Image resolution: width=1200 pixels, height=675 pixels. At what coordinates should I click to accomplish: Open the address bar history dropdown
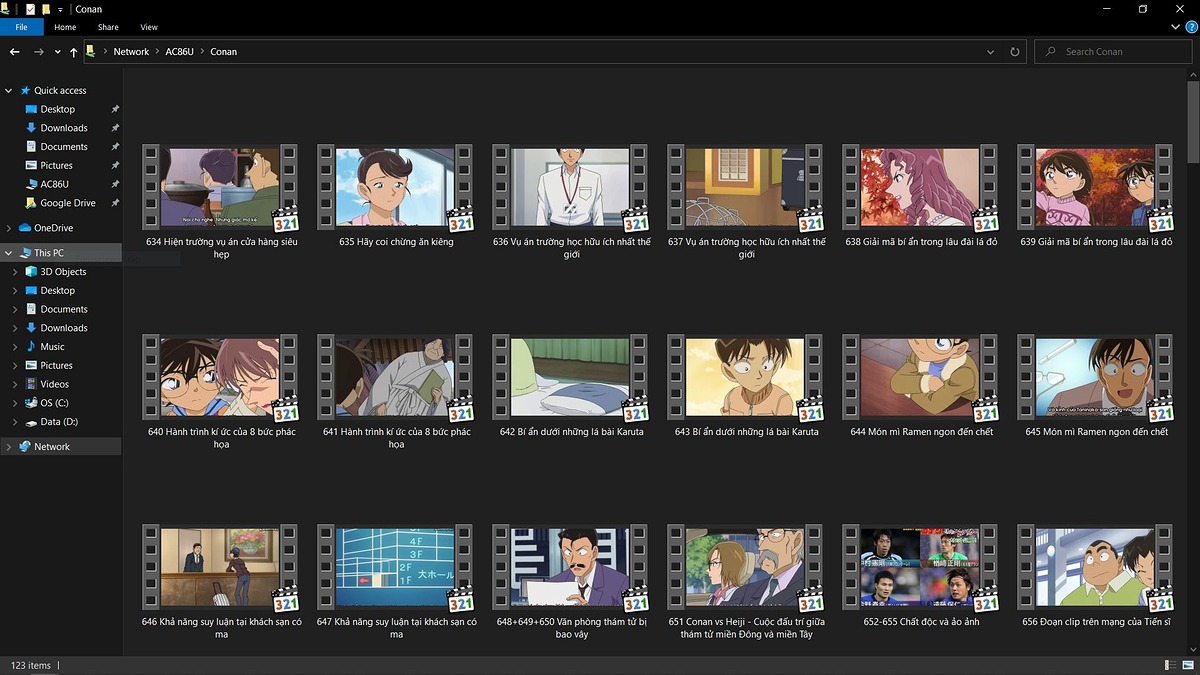(x=991, y=52)
